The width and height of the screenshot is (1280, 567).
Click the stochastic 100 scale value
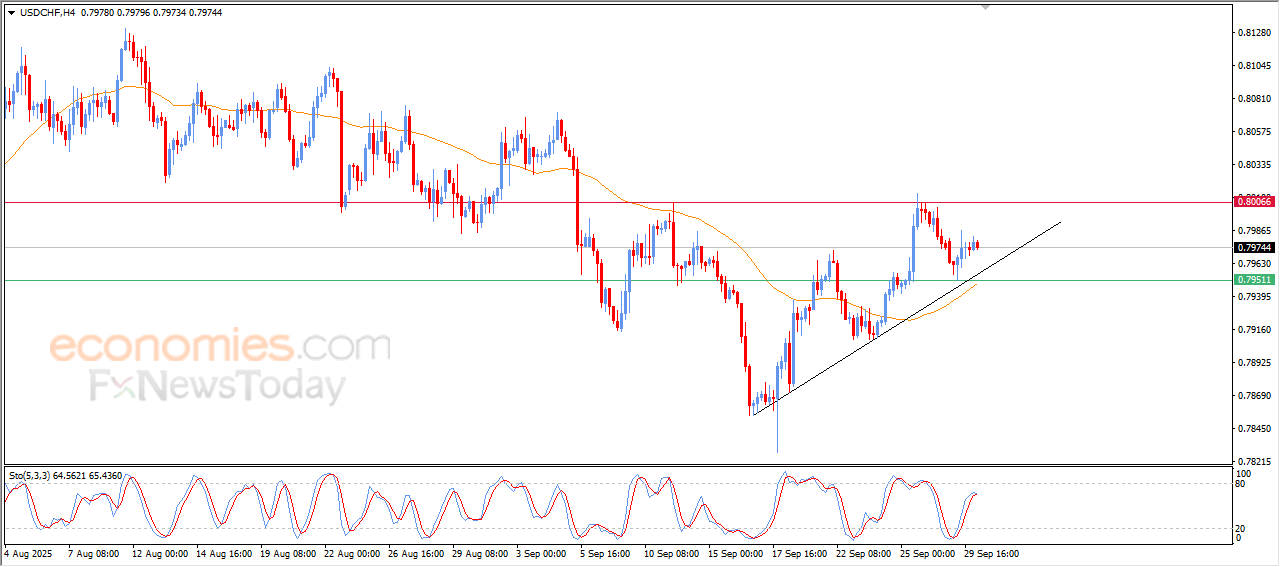point(1244,473)
